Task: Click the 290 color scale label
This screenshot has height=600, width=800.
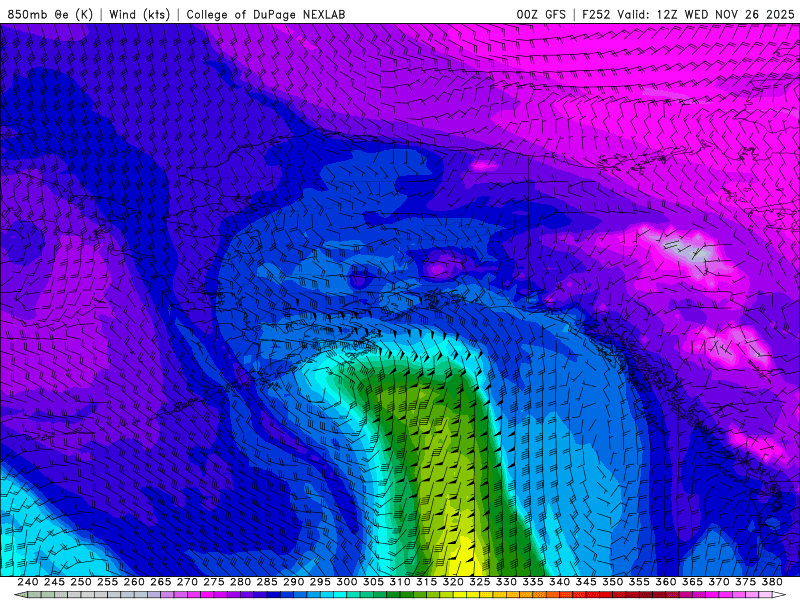Action: point(293,582)
